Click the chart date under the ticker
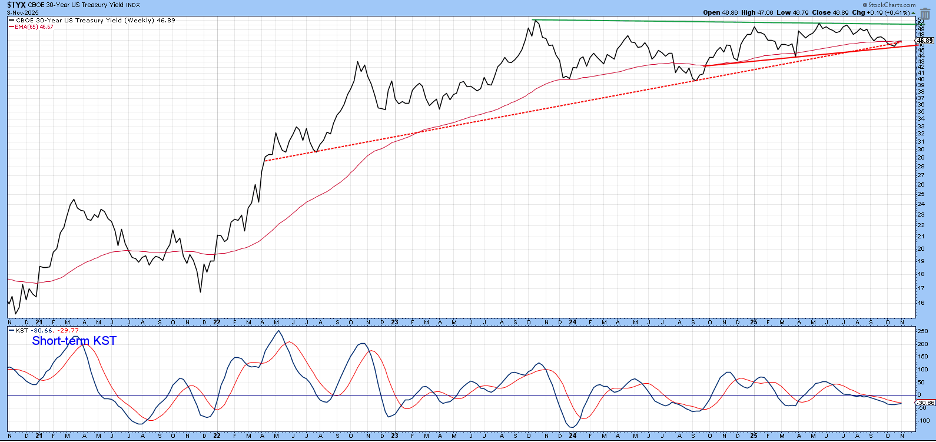Screen dimensions: 936x442 click(x=22, y=12)
